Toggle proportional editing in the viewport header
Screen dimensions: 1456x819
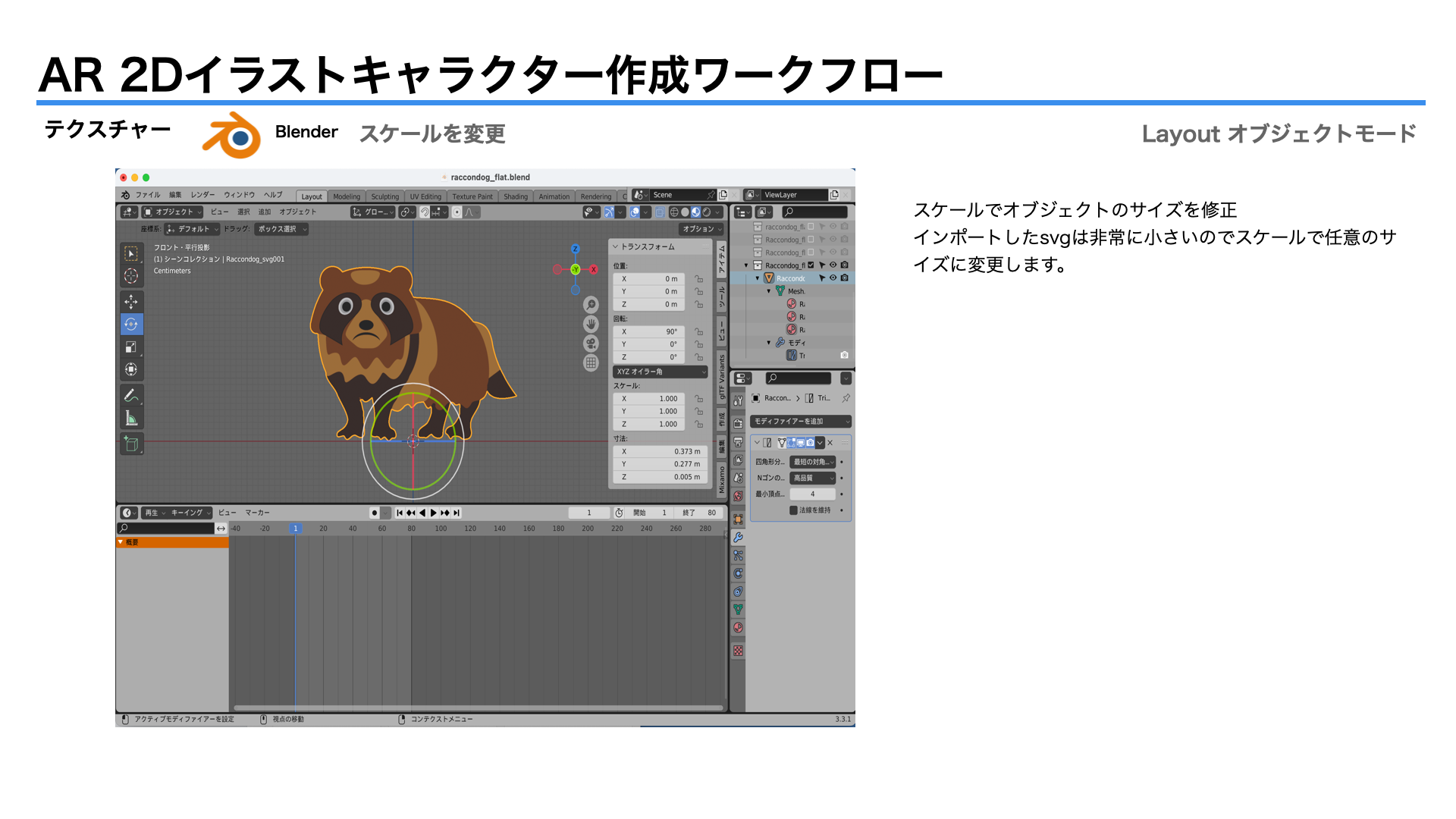pyautogui.click(x=457, y=212)
